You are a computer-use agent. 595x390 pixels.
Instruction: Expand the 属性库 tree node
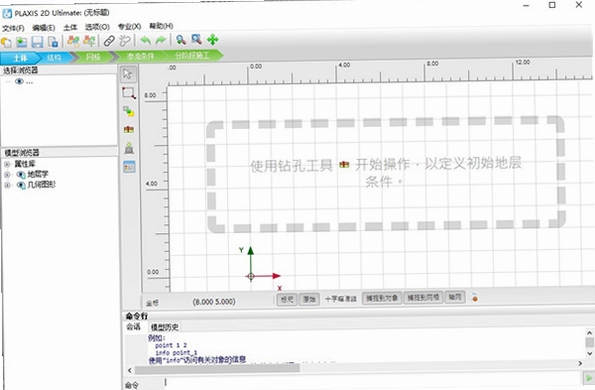coord(7,164)
